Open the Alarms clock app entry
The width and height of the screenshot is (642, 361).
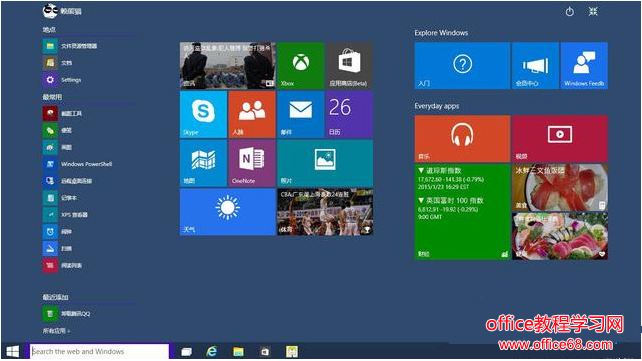click(58, 232)
